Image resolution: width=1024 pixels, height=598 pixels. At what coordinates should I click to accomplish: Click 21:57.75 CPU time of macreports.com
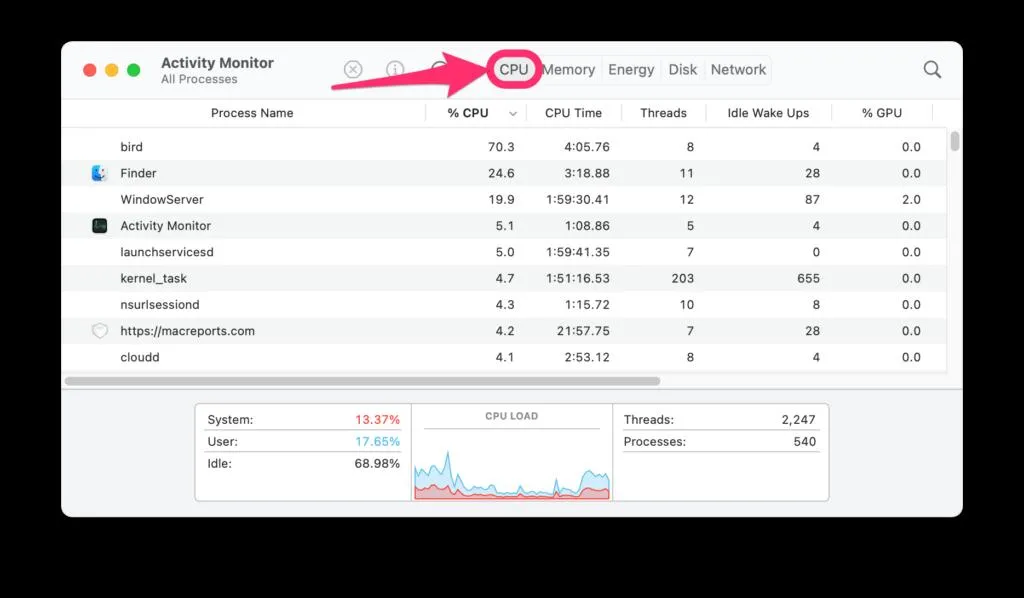pos(583,331)
